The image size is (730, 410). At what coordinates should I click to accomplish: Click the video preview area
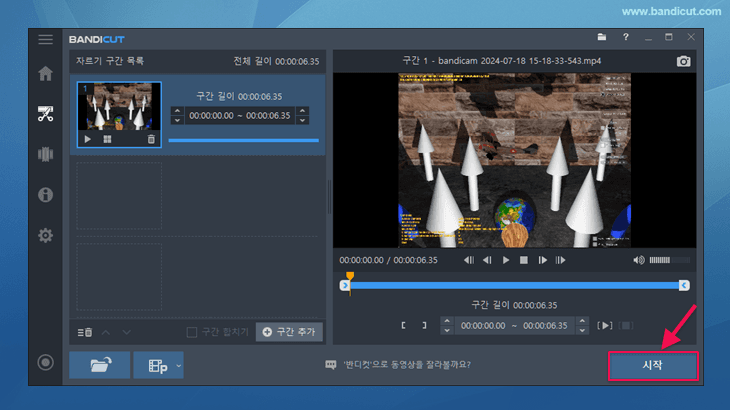(x=514, y=160)
